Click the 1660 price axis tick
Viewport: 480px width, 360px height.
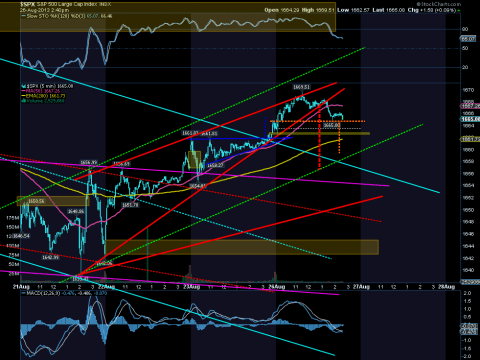pos(468,150)
